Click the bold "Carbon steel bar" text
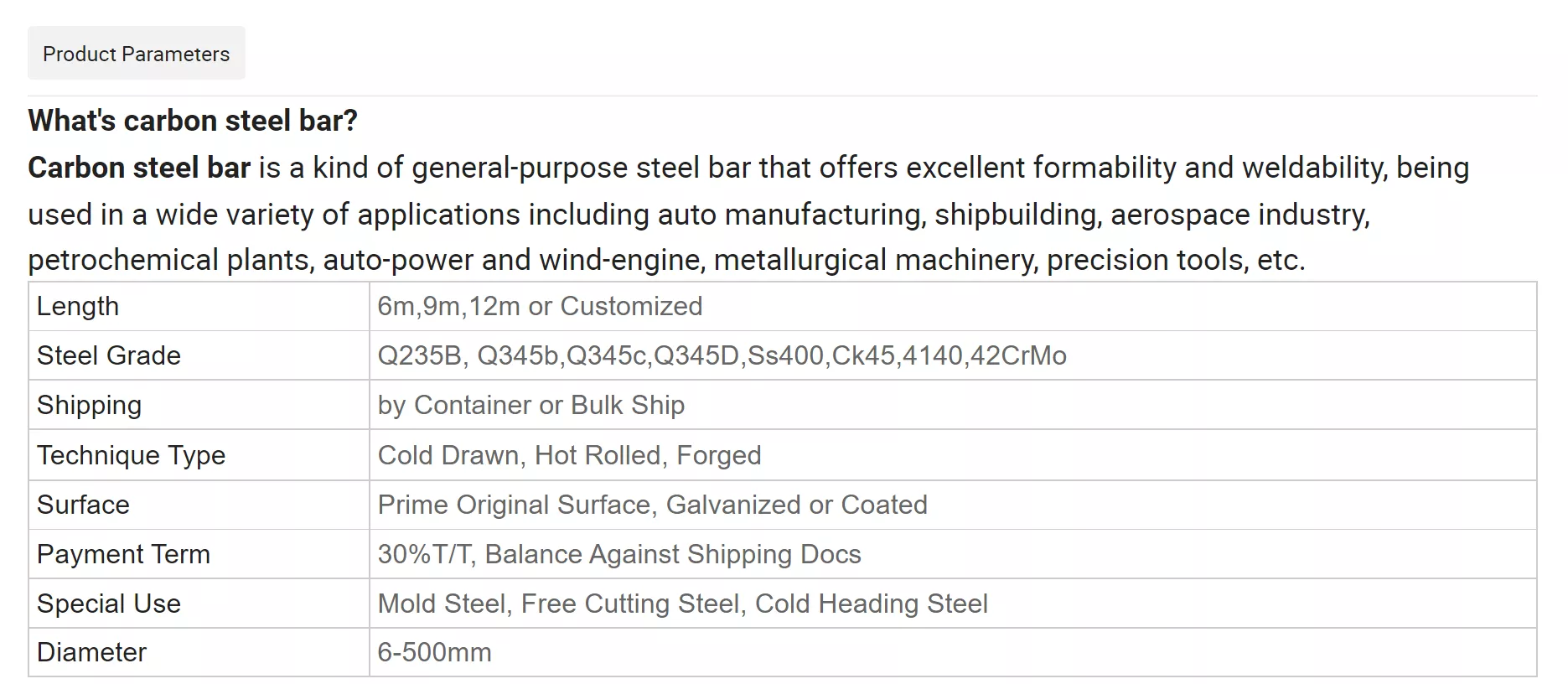The height and width of the screenshot is (684, 1568). click(x=139, y=168)
